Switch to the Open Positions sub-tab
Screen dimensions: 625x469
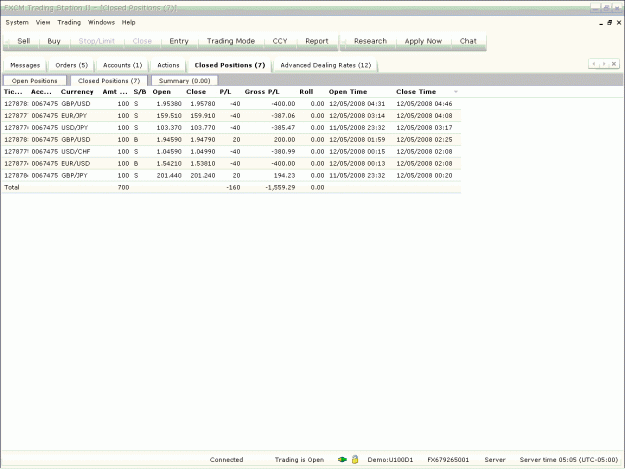coord(35,81)
